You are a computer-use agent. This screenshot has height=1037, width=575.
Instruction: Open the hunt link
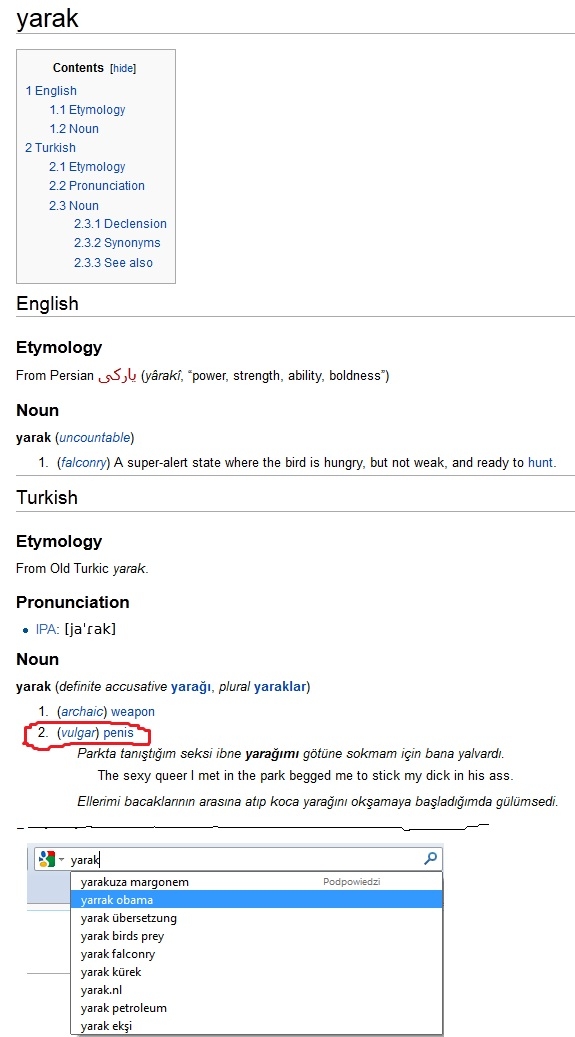540,463
